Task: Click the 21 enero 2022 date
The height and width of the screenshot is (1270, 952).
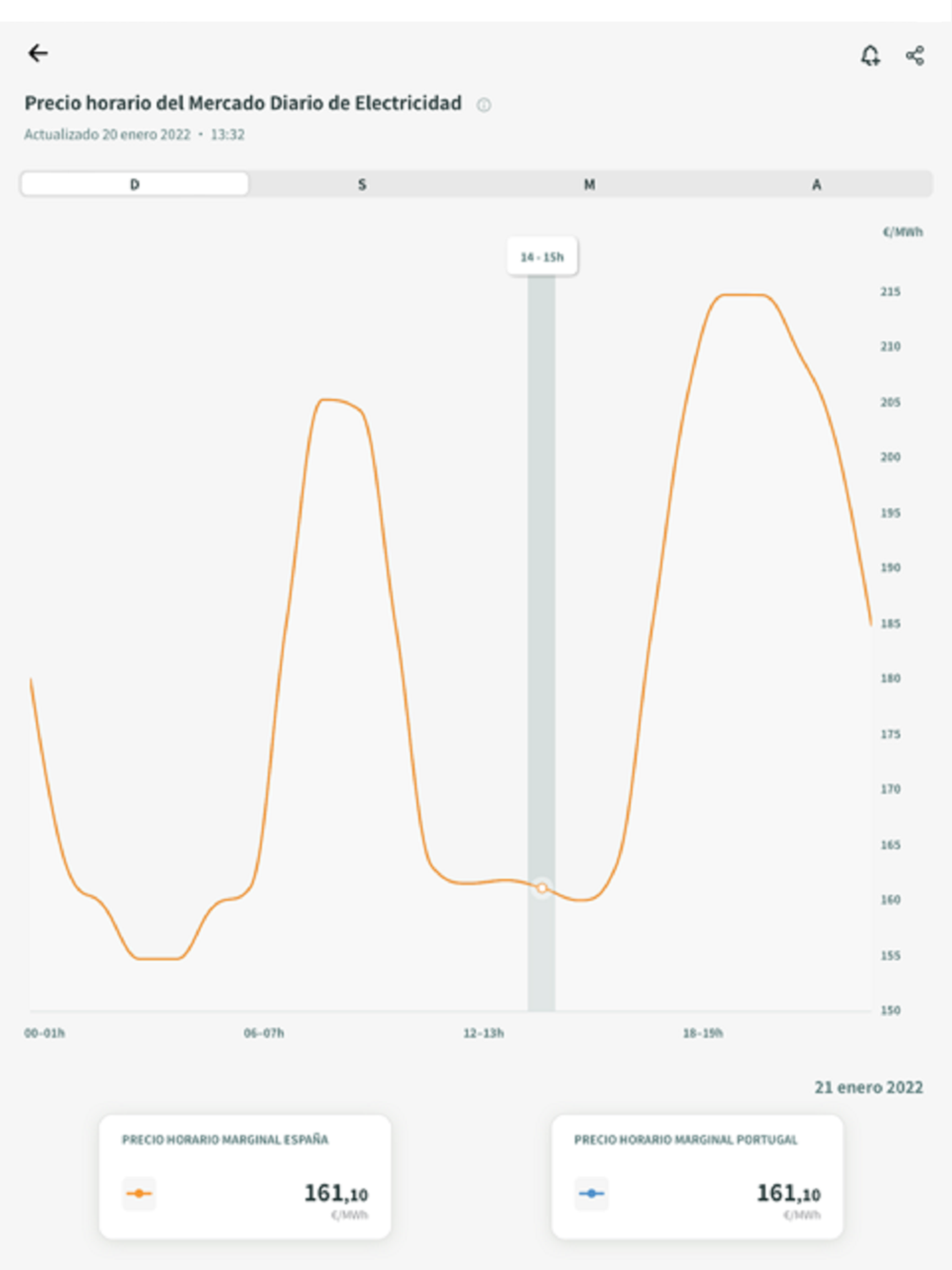Action: pos(868,1087)
